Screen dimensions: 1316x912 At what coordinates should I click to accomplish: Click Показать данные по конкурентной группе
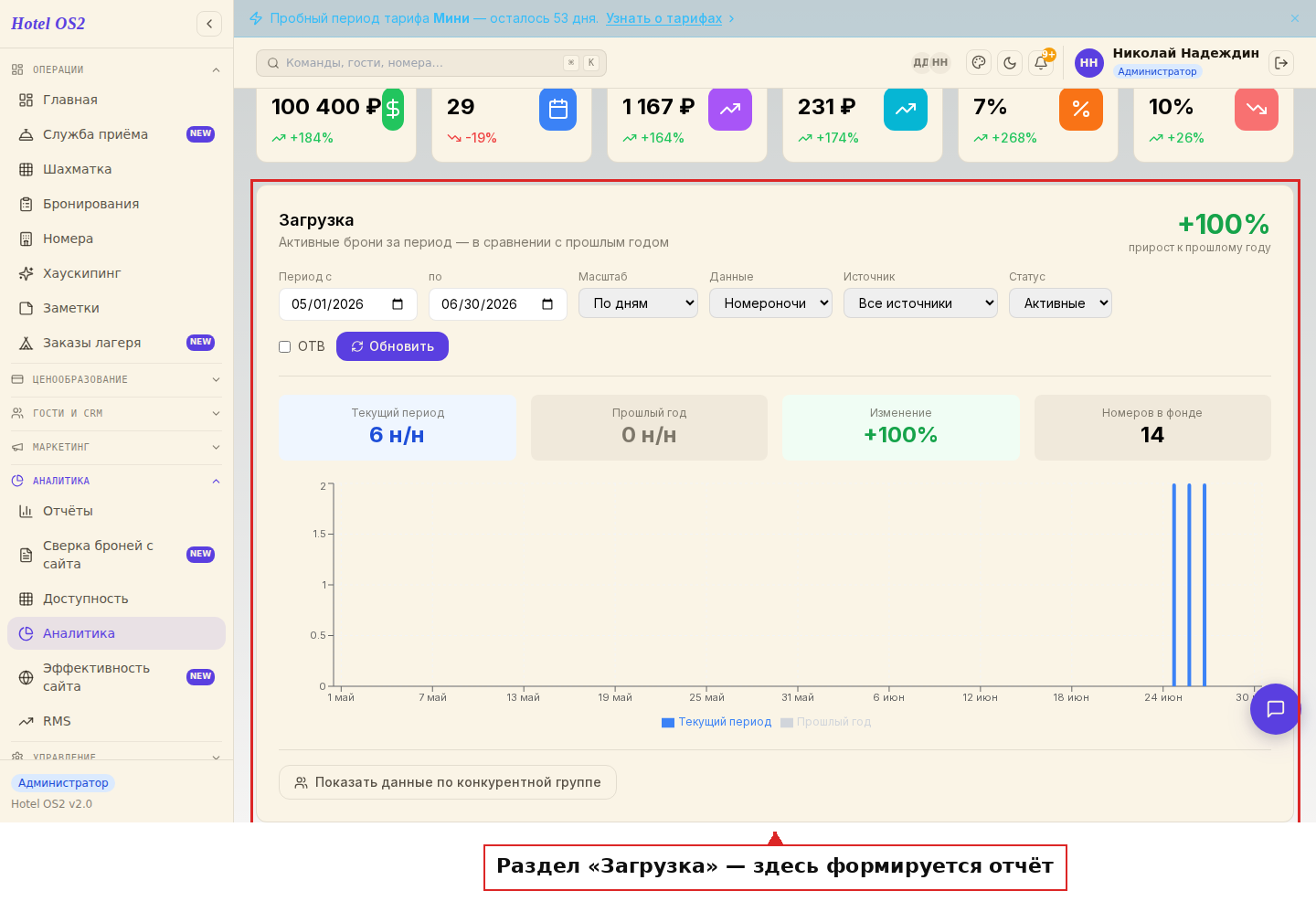pos(448,782)
